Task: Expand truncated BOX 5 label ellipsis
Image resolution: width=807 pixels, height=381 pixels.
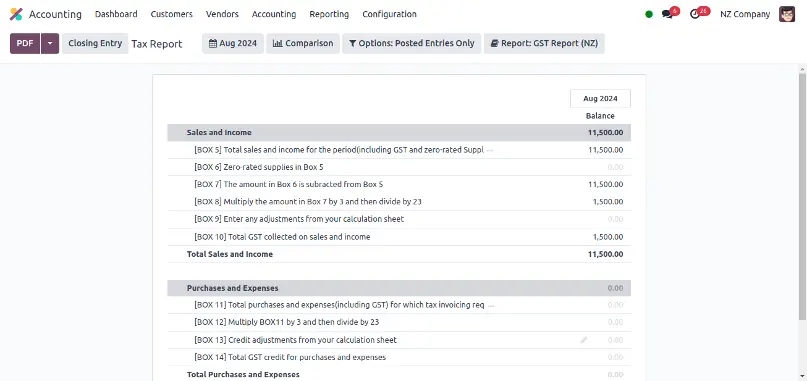Action: (490, 150)
